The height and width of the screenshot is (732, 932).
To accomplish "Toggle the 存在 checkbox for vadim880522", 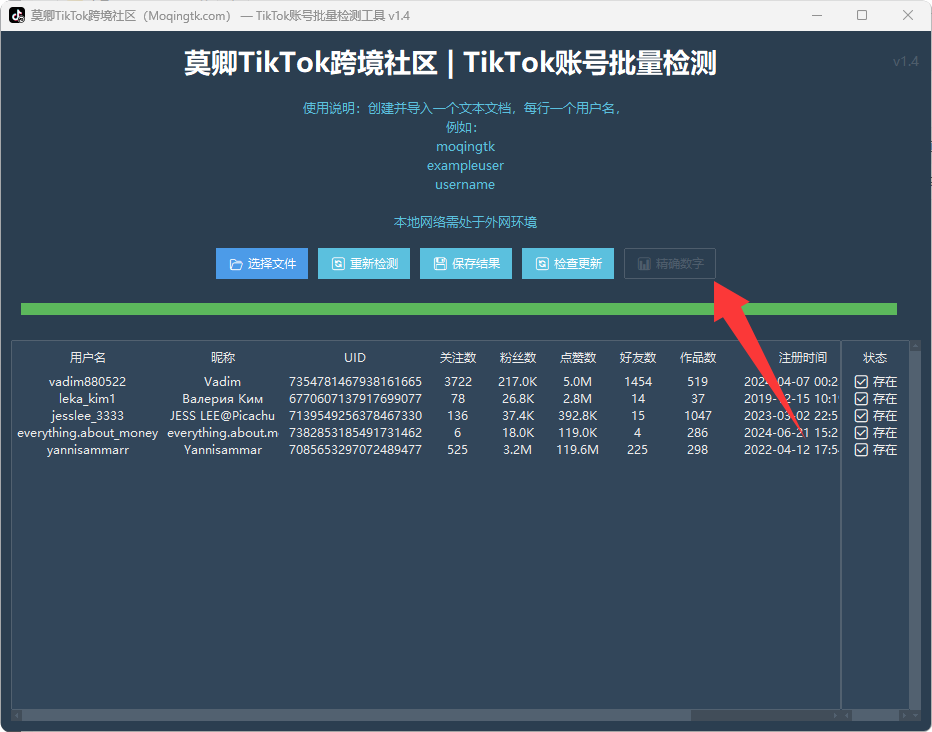I will click(861, 382).
